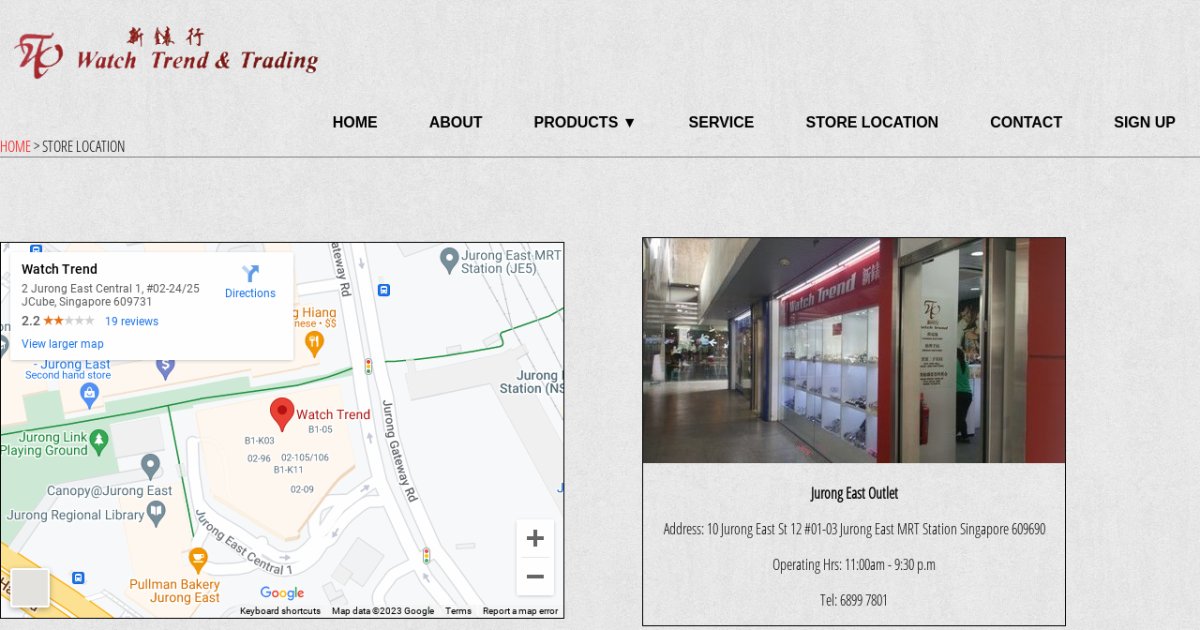Screen dimensions: 1200x630
Task: Go to the SERVICE page
Action: pyautogui.click(x=721, y=122)
